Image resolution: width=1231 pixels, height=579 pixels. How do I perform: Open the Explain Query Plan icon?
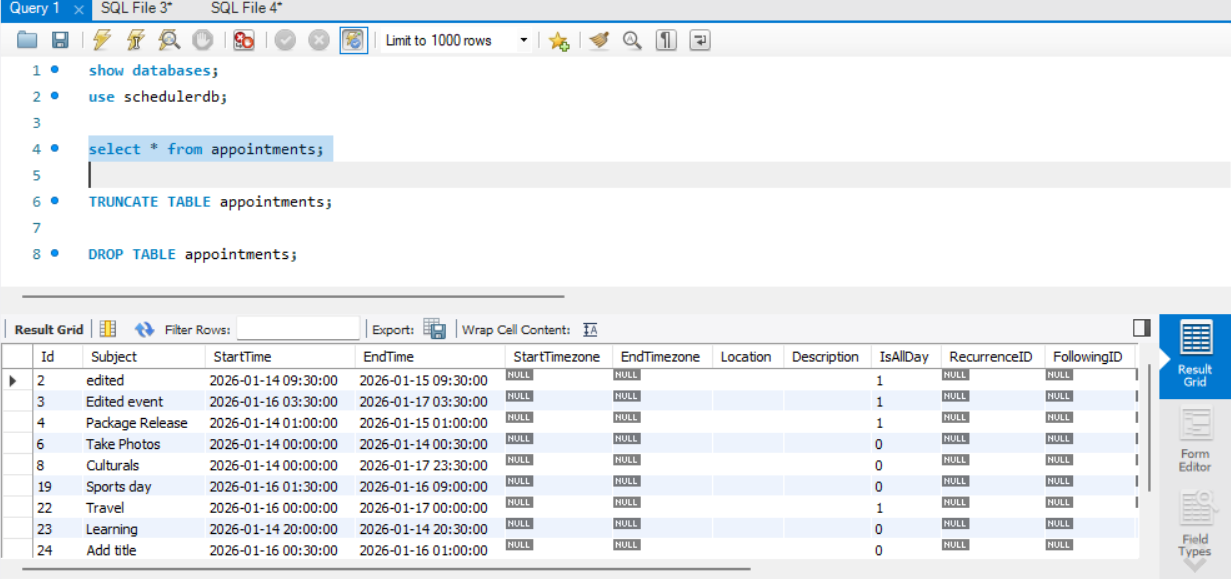click(168, 40)
